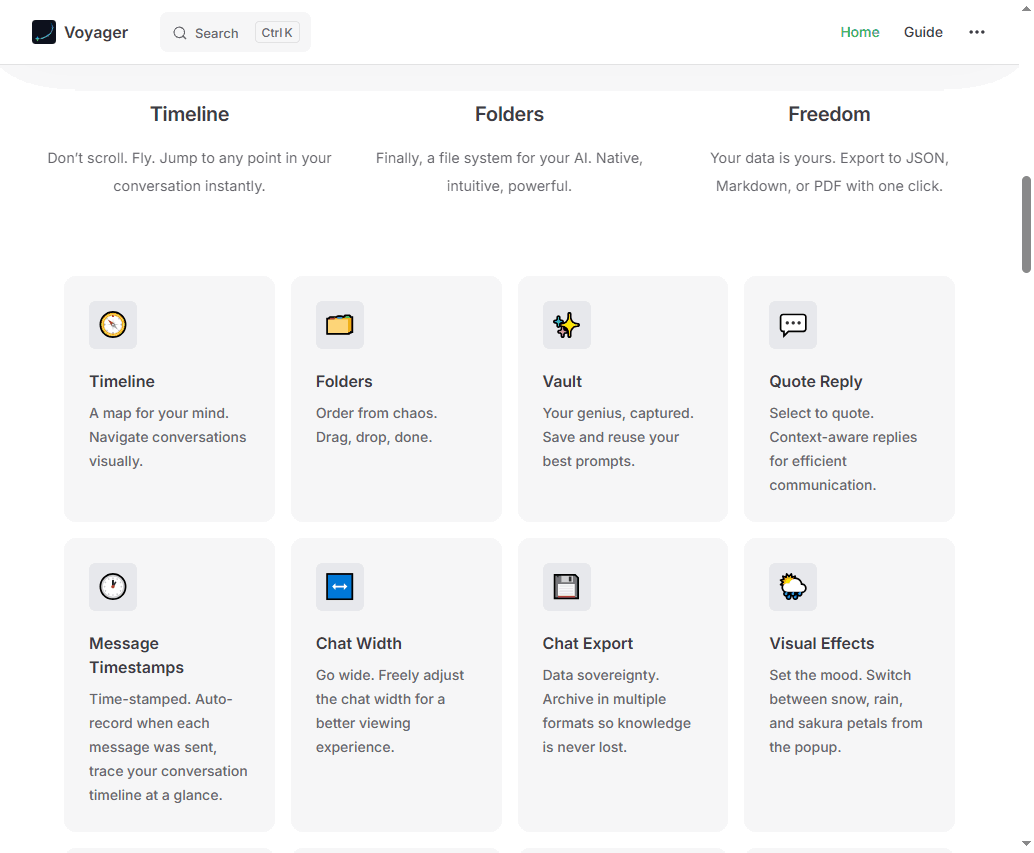
Task: Click the Ctrl K shortcut badge
Action: point(277,33)
